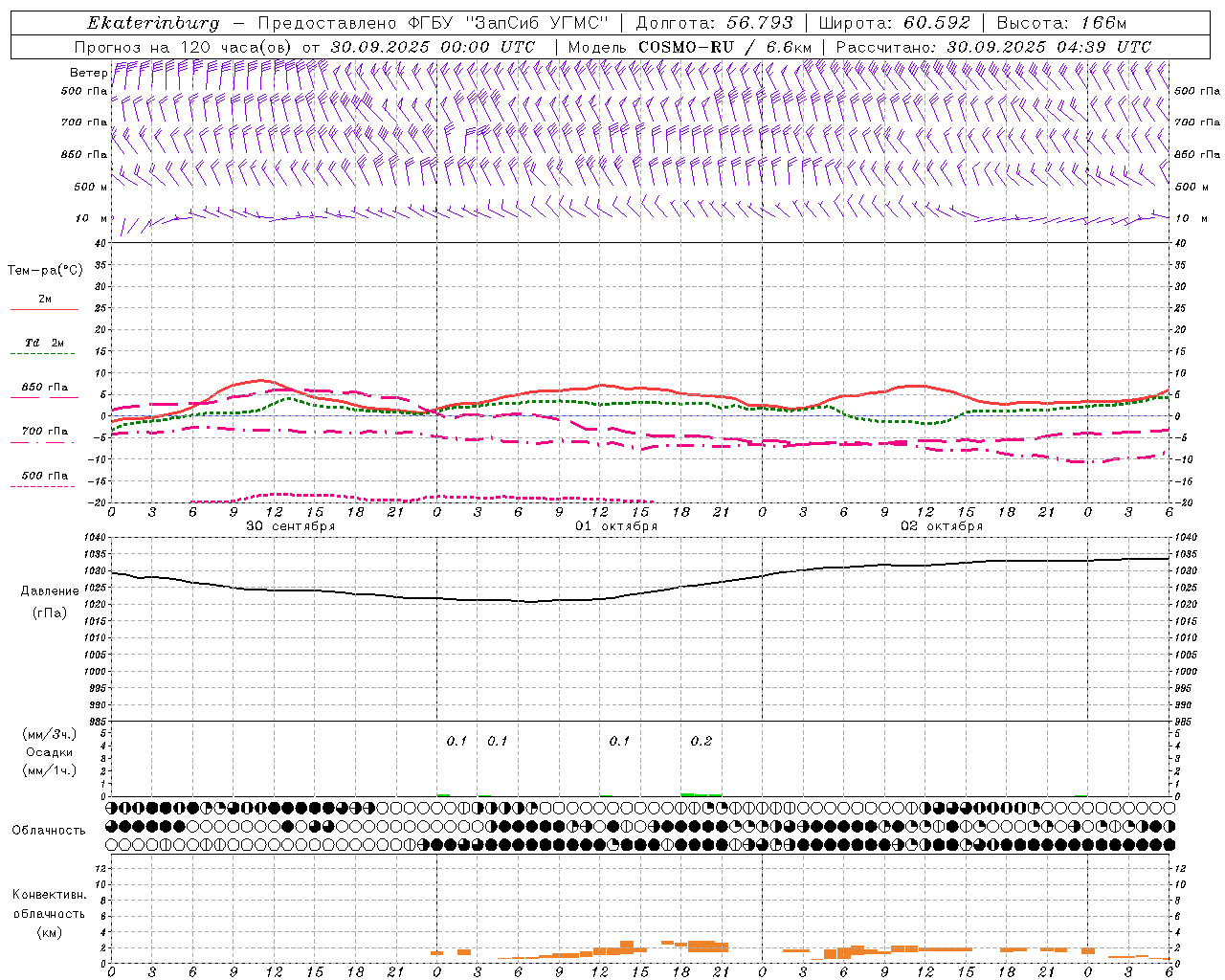This screenshot has height=980, width=1225.
Task: Click the 700 гПа temperature legend entry
Action: (44, 432)
